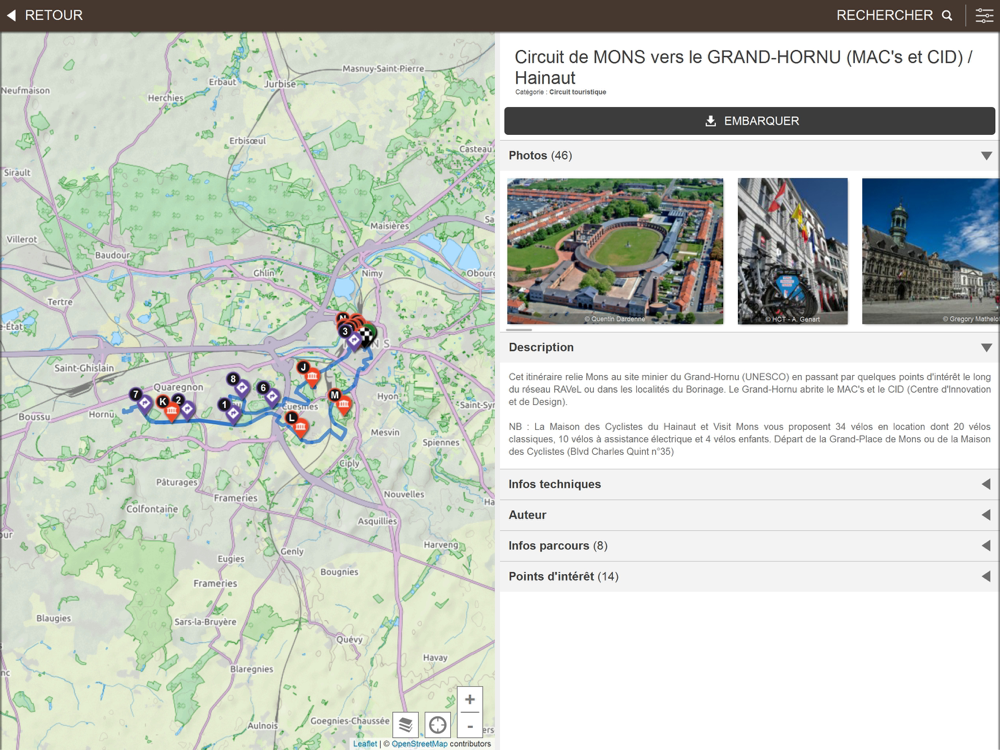Viewport: 1000px width, 750px height.
Task: Zoom in on the map
Action: [x=470, y=700]
